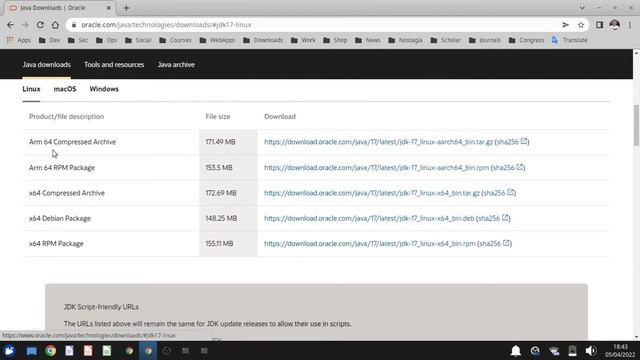Open the tab search dropdown arrow
Screen dimensions: 640x360
click(582, 8)
